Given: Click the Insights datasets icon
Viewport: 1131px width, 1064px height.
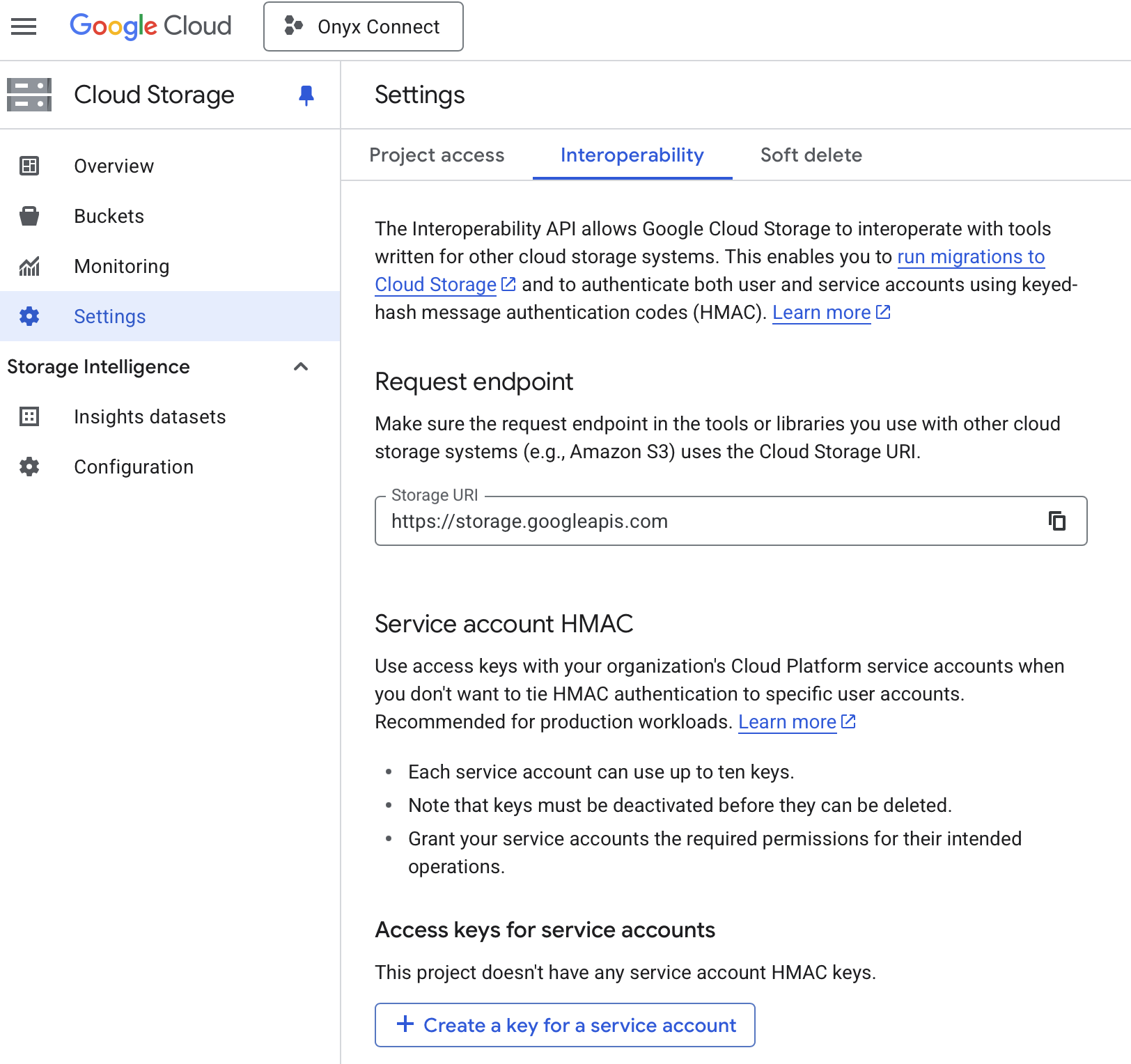Looking at the screenshot, I should (x=29, y=416).
